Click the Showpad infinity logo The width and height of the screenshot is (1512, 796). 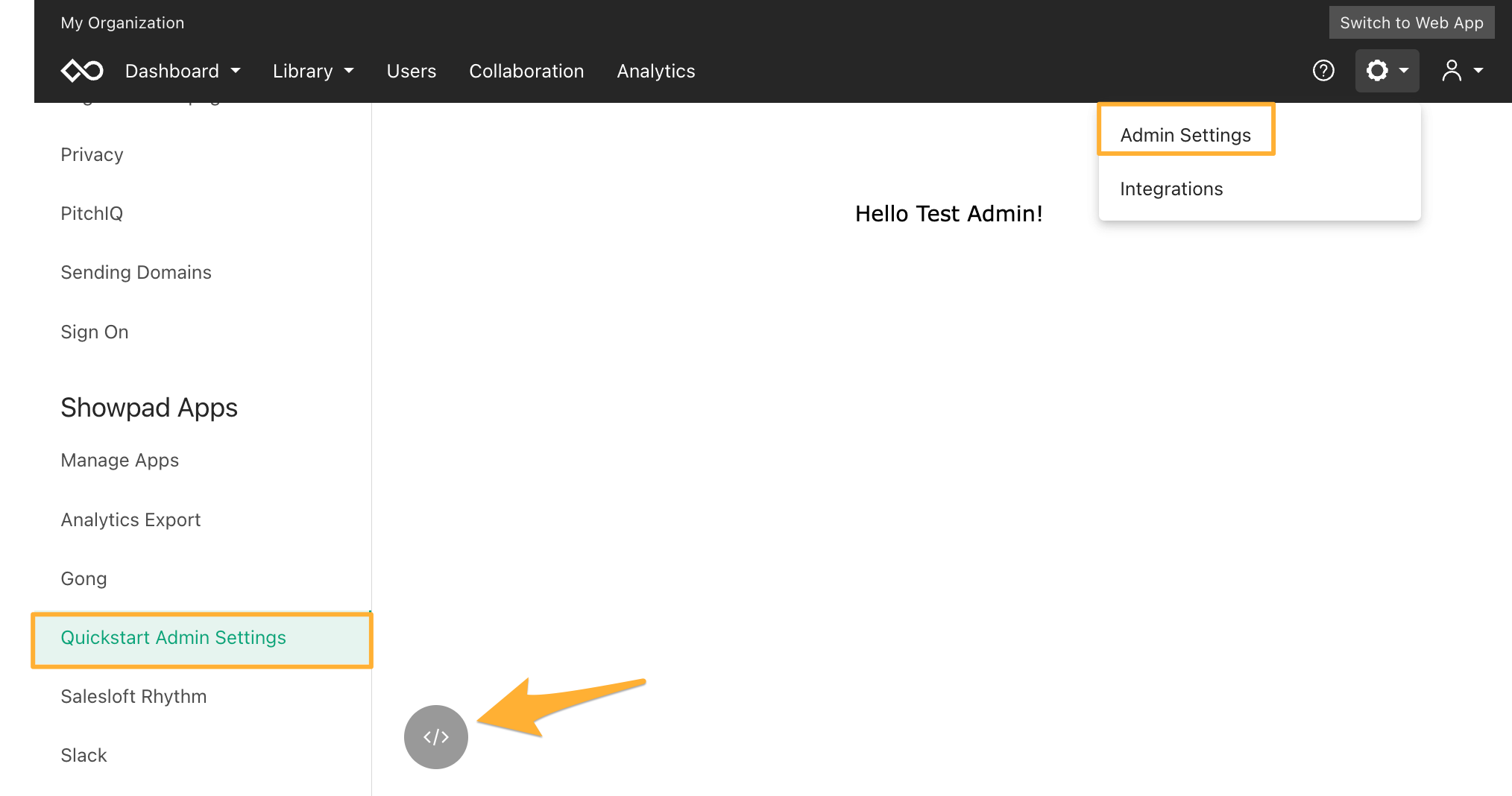tap(82, 71)
